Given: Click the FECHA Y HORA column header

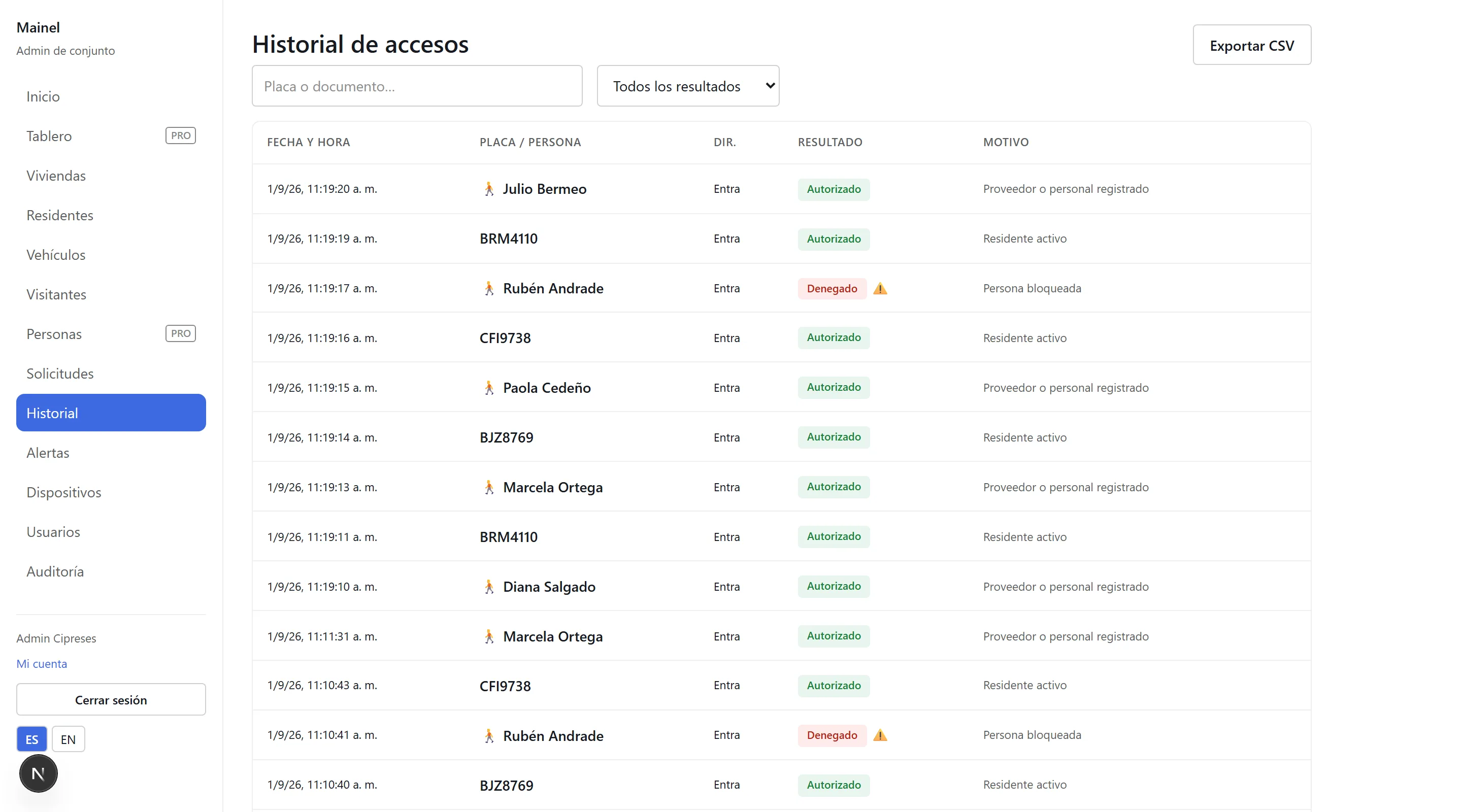Looking at the screenshot, I should click(308, 143).
